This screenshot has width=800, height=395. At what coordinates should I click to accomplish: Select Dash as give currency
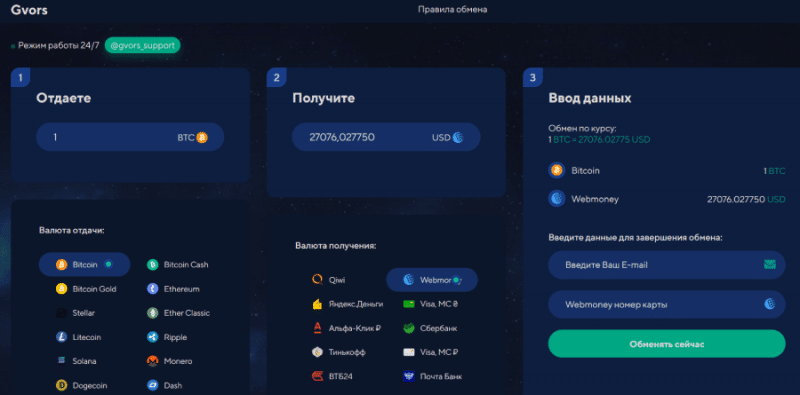tap(164, 385)
